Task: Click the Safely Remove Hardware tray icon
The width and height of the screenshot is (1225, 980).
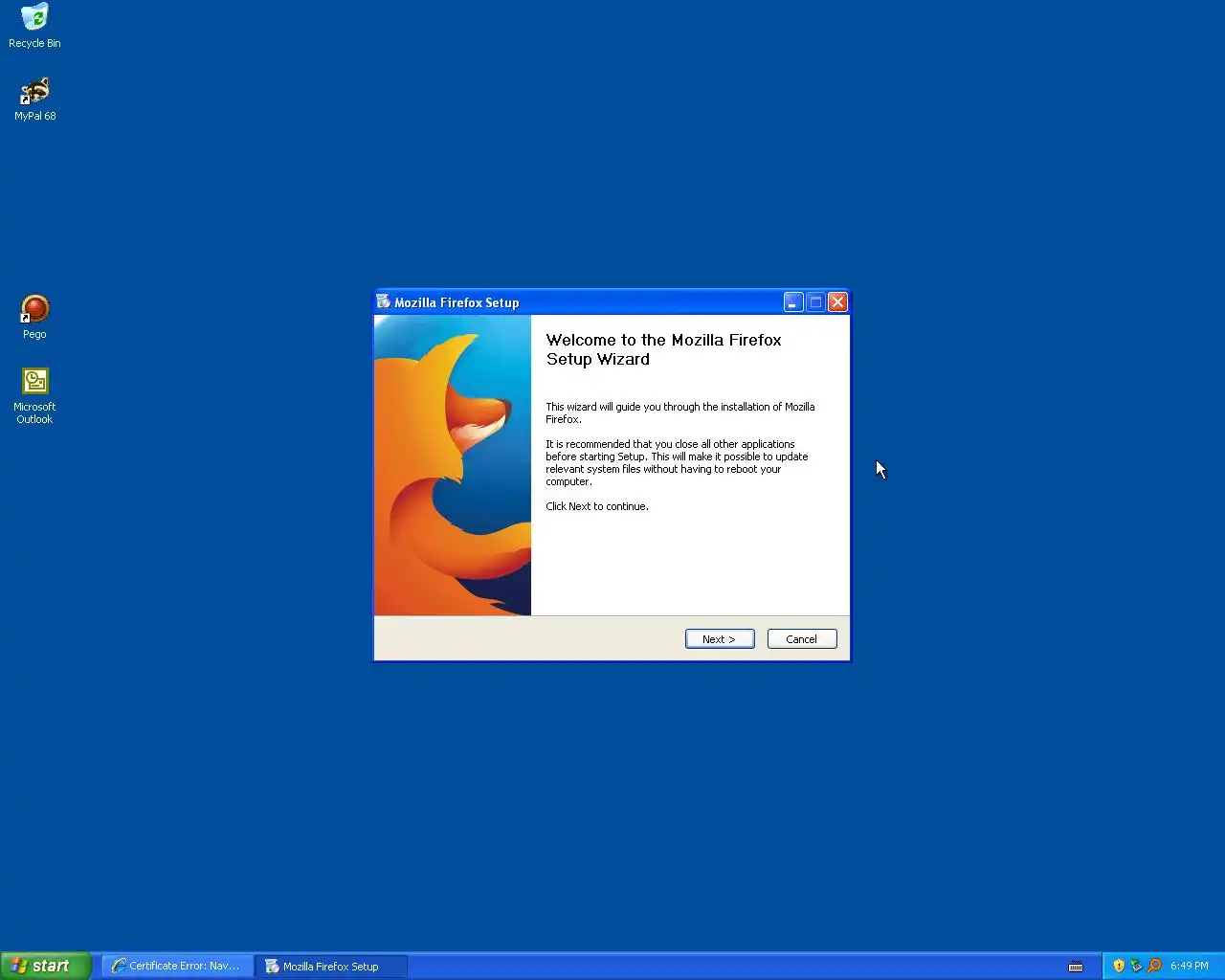Action: click(1136, 967)
